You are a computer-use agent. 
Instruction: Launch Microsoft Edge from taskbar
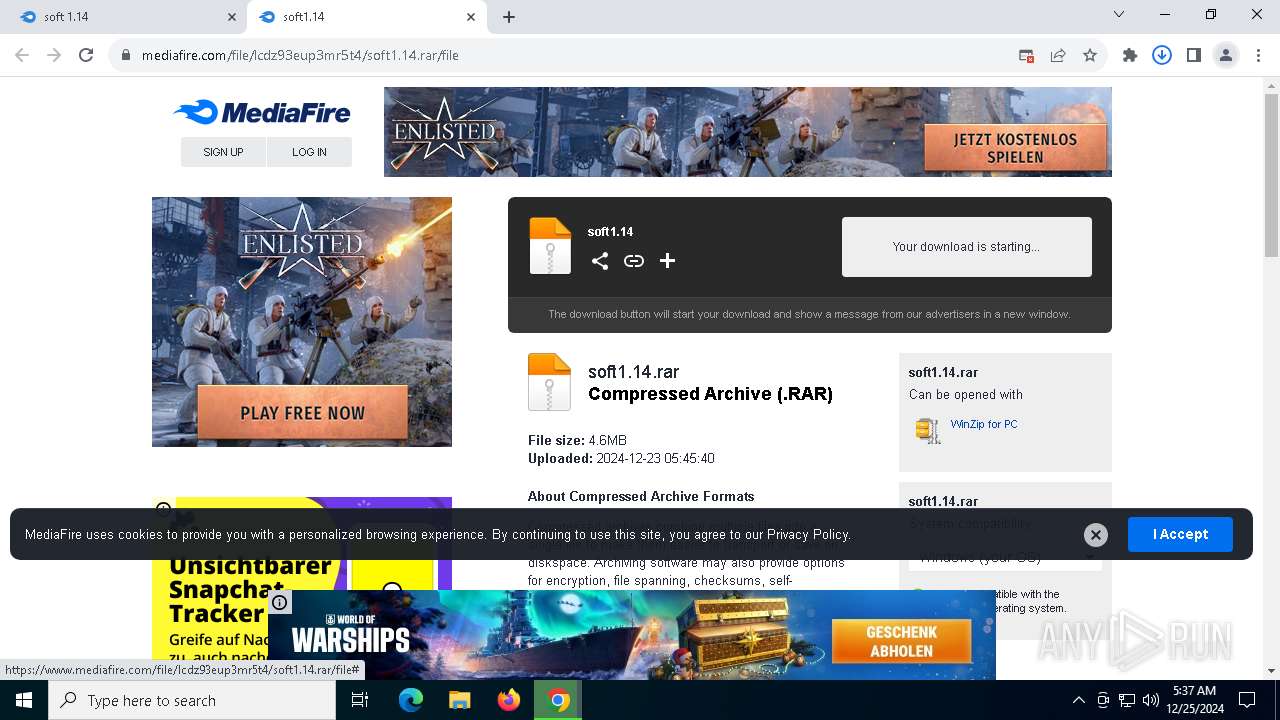point(411,700)
